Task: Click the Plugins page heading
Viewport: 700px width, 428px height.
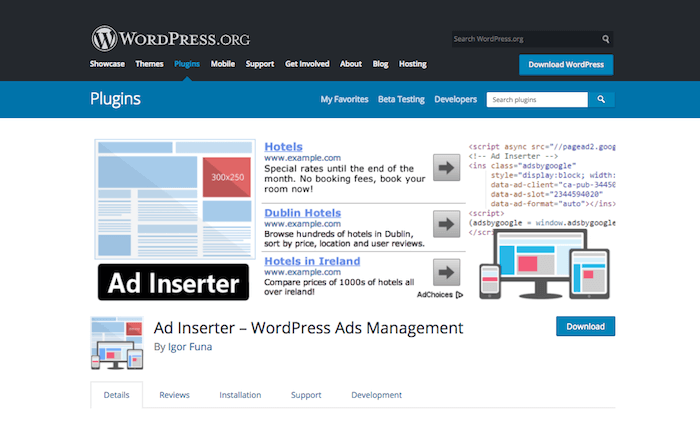Action: (115, 99)
